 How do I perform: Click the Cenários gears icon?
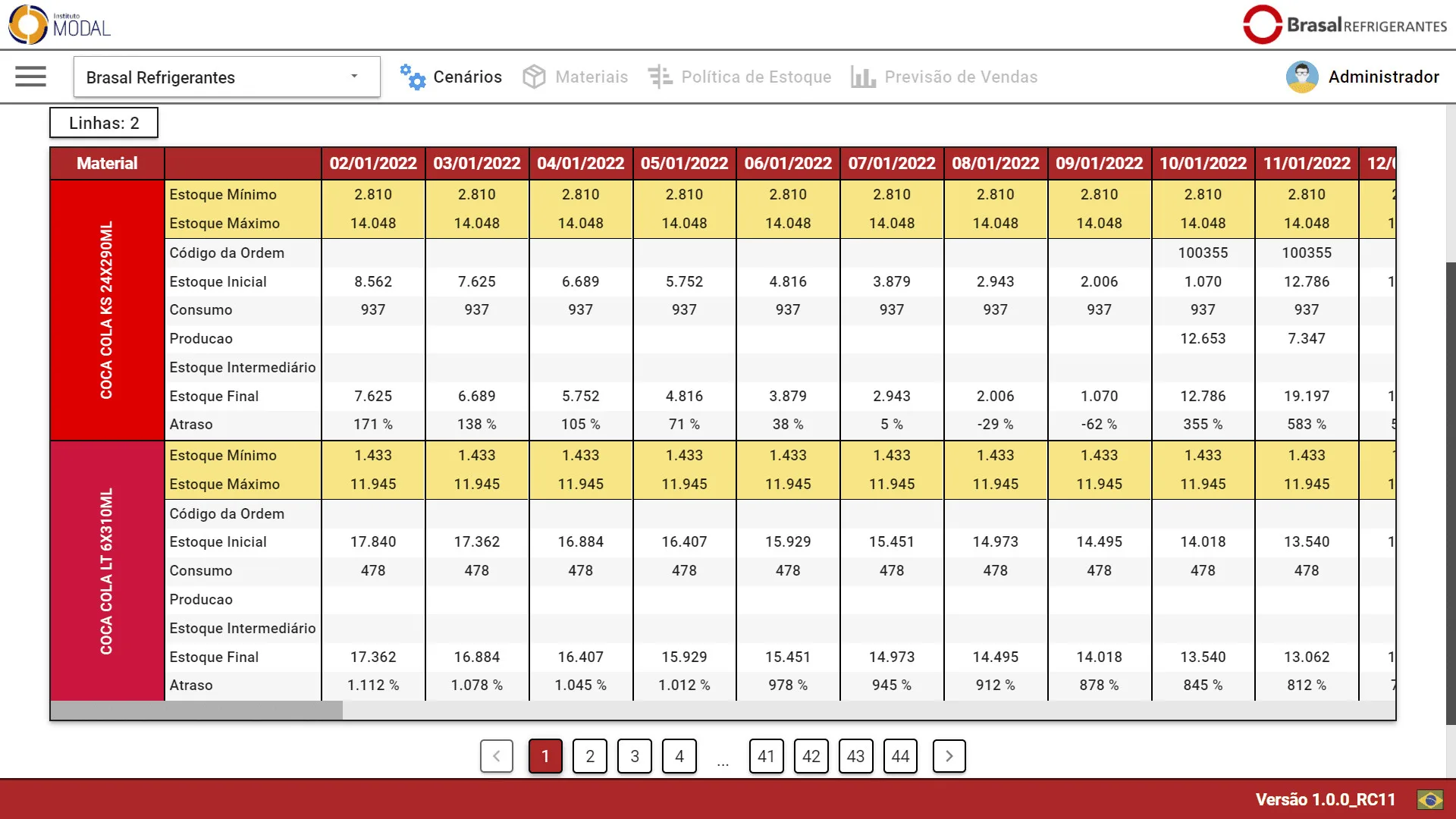413,77
